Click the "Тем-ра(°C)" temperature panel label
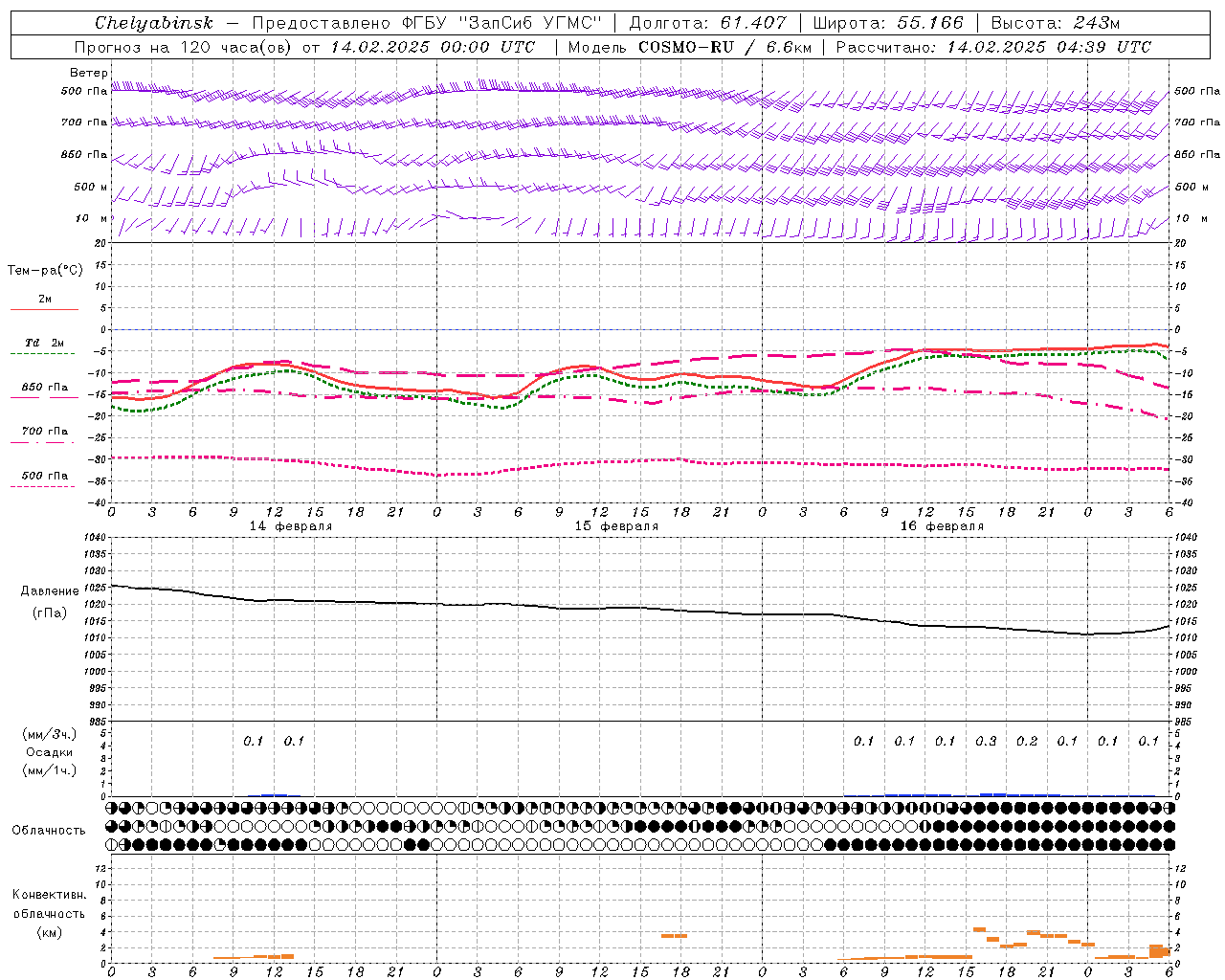 click(x=45, y=271)
